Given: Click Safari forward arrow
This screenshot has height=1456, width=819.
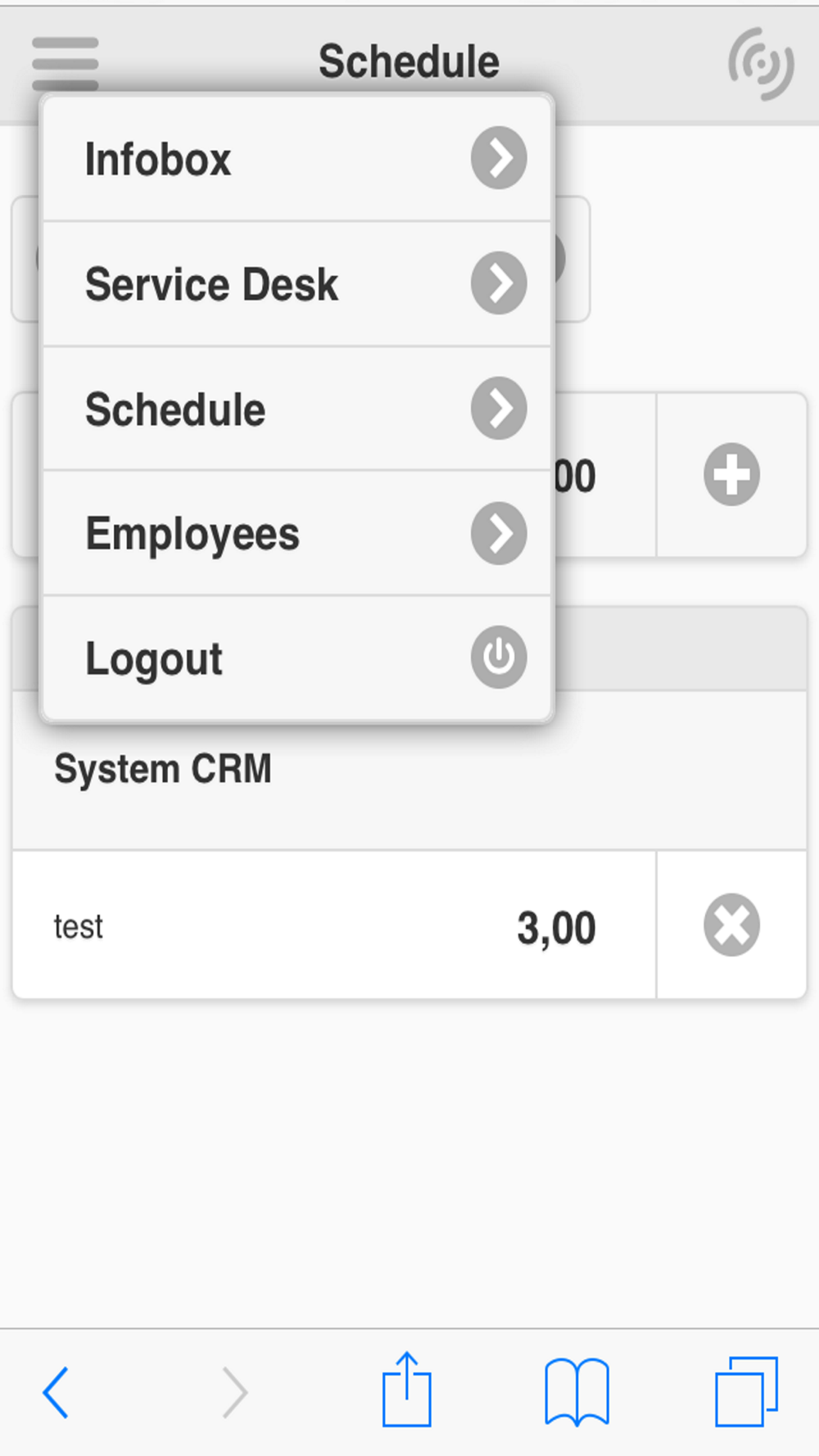Looking at the screenshot, I should tap(235, 1391).
